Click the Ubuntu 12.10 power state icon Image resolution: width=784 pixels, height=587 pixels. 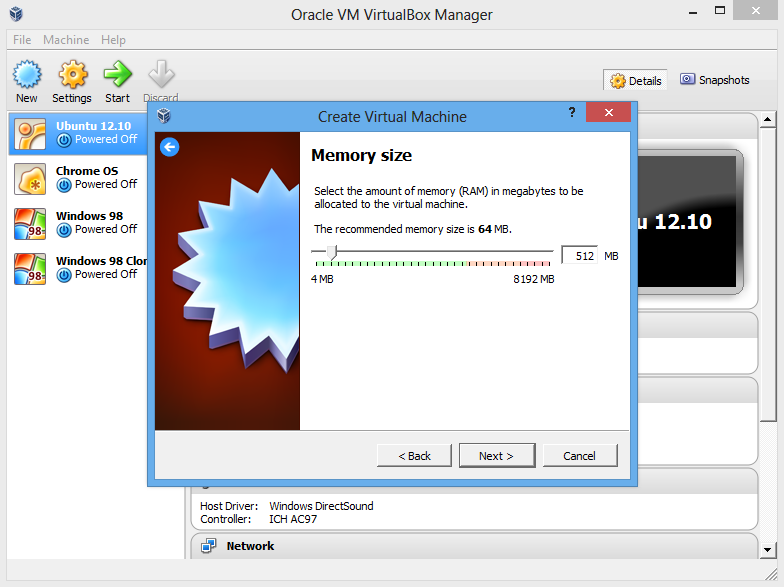(64, 140)
